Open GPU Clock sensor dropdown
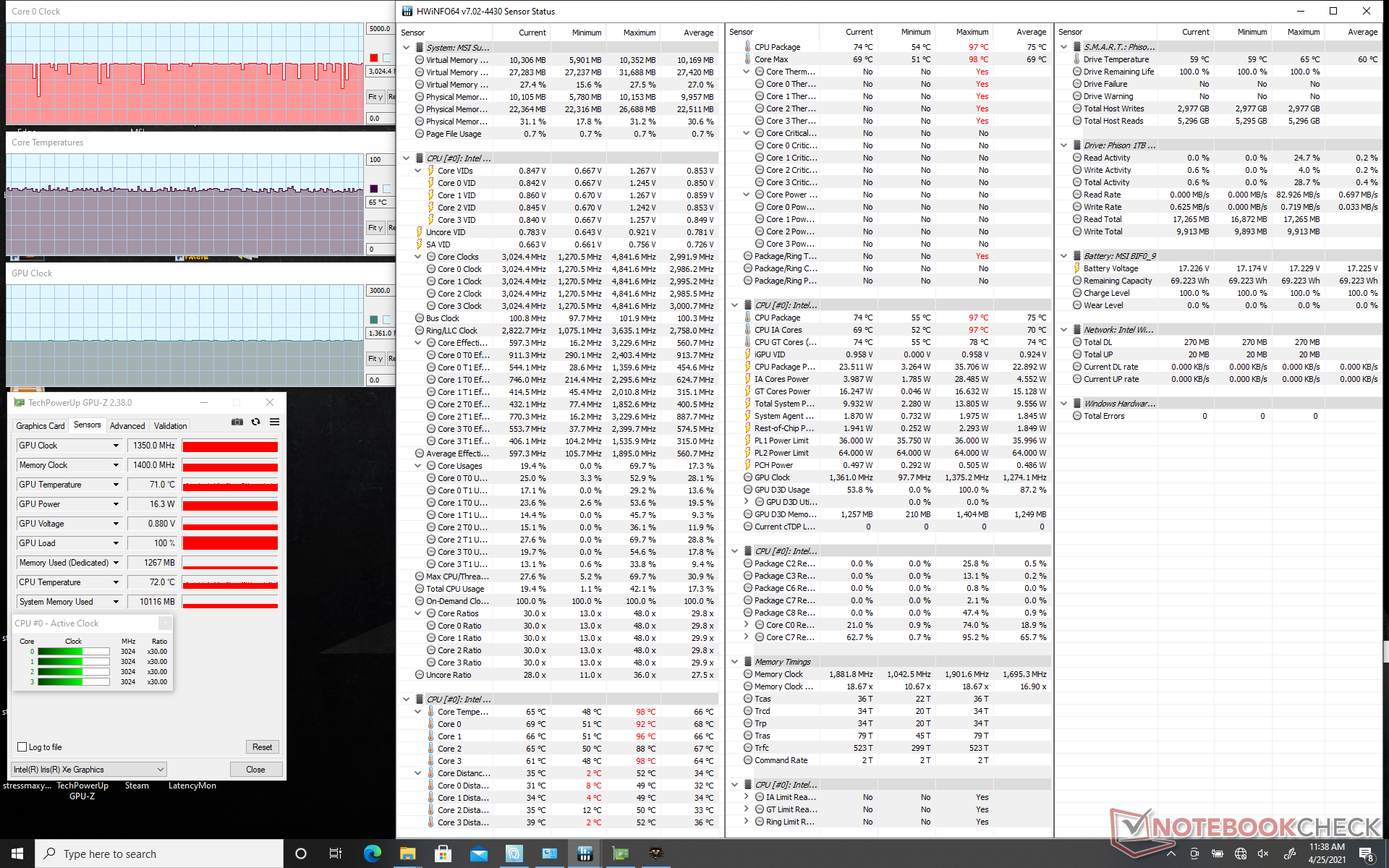 [x=116, y=446]
